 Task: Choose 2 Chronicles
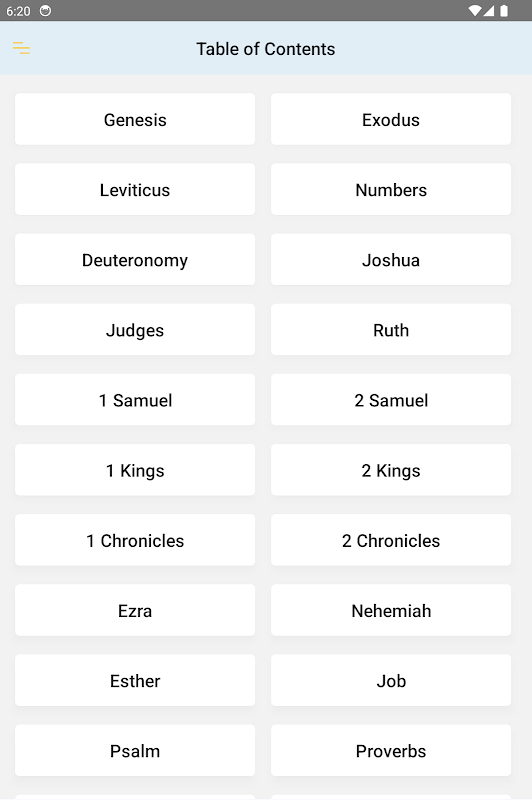[391, 540]
